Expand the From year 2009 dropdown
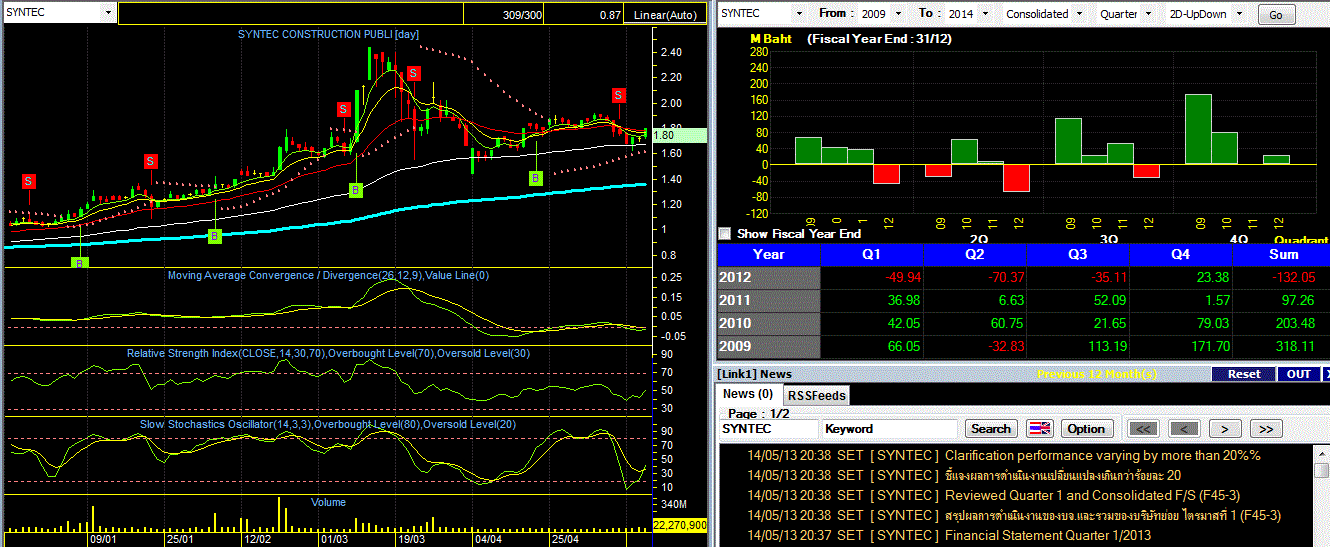The image size is (1330, 547). pyautogui.click(x=897, y=14)
